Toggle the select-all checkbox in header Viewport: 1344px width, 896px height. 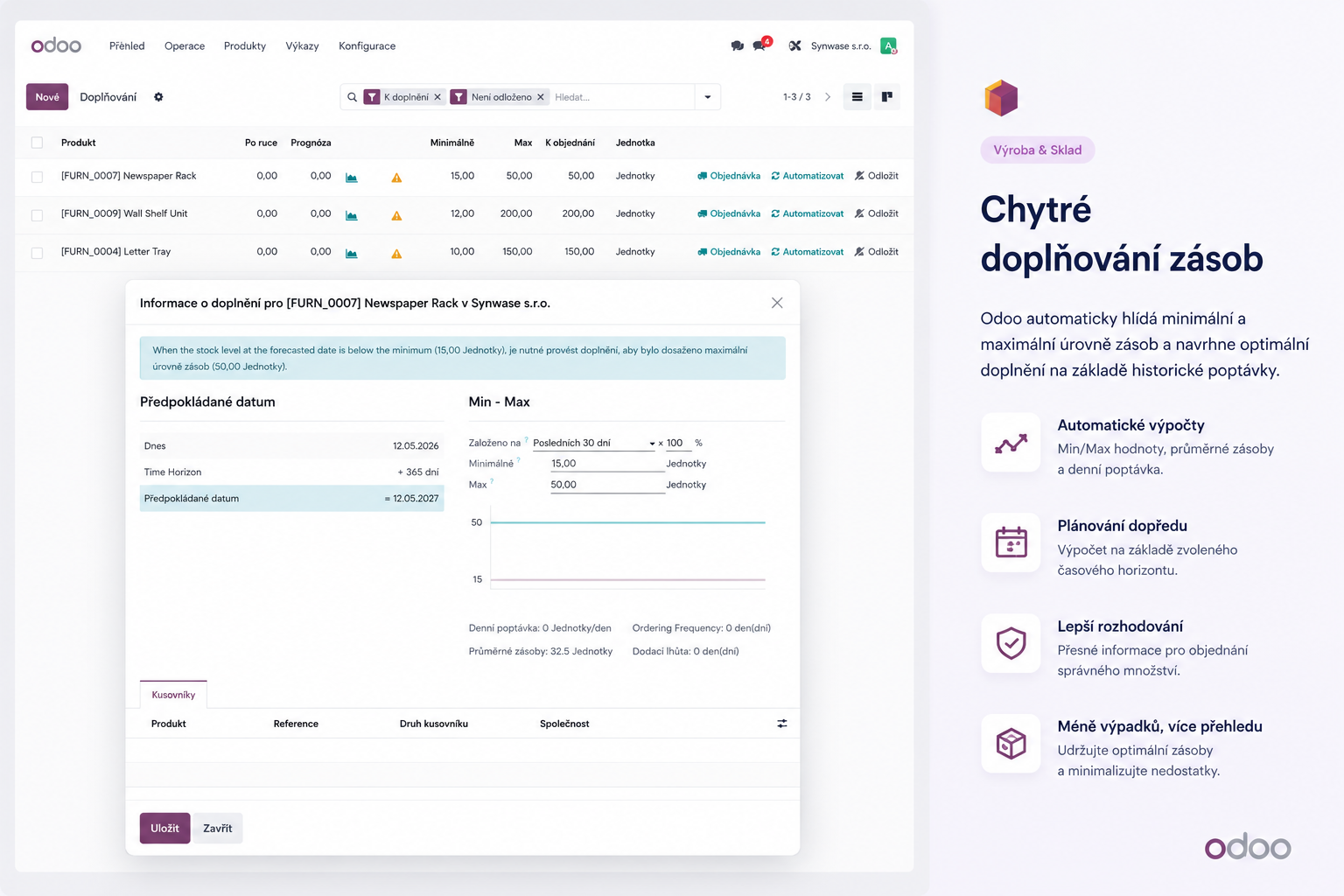point(37,143)
